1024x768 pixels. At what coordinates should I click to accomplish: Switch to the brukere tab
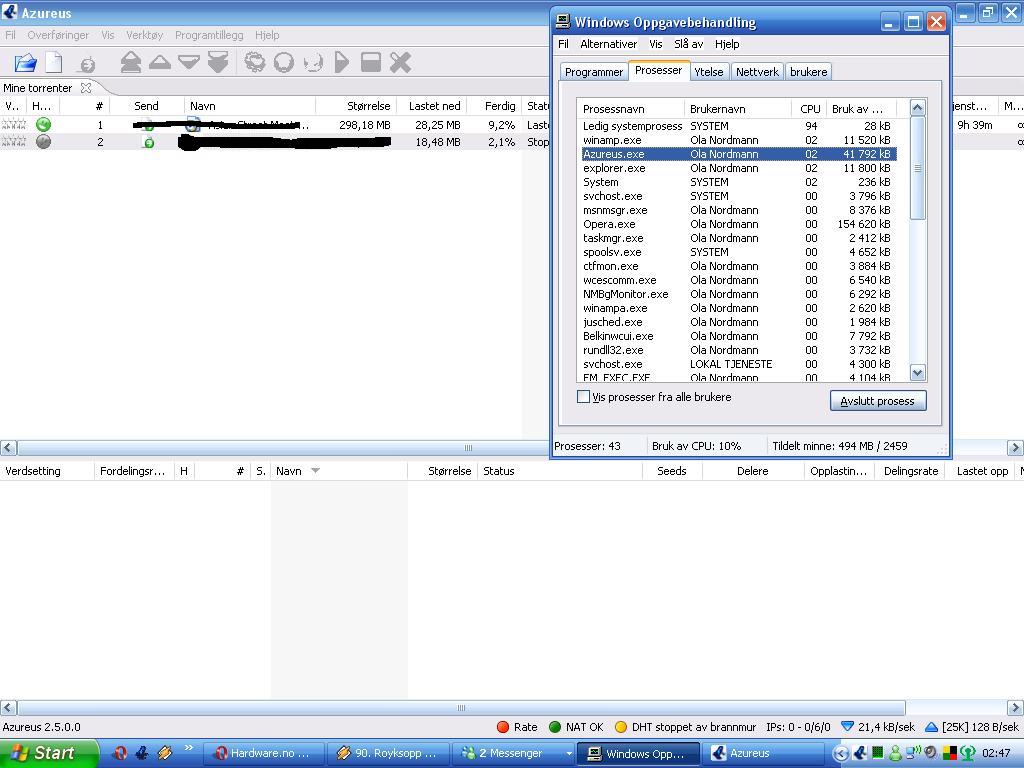(x=808, y=72)
